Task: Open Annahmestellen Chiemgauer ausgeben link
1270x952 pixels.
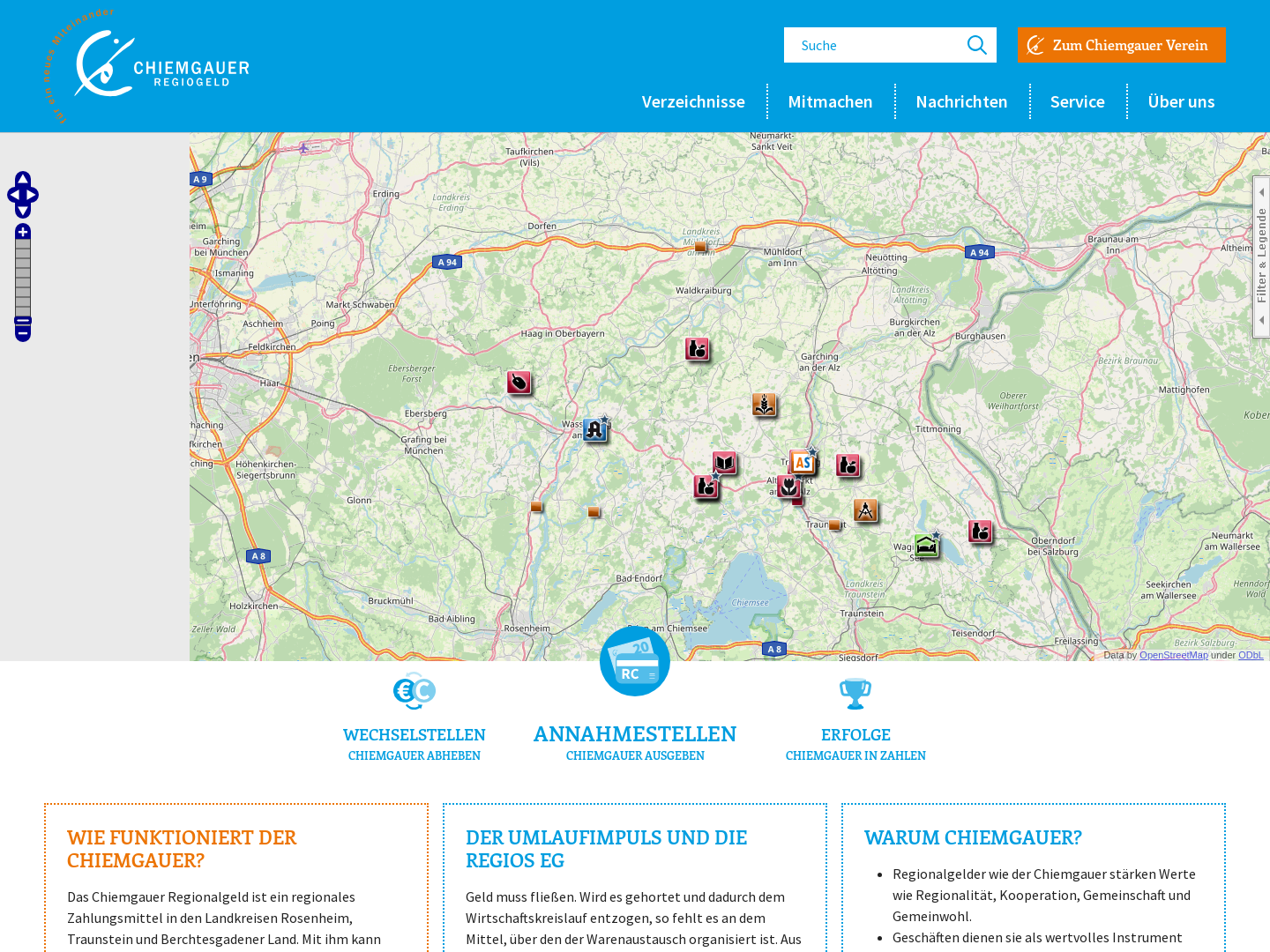Action: [x=635, y=742]
